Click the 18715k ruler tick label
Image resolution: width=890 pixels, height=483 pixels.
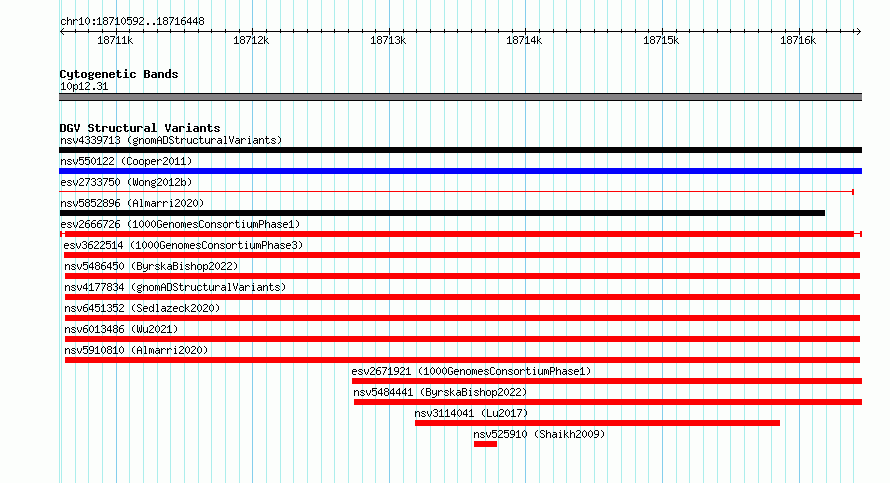tap(661, 40)
